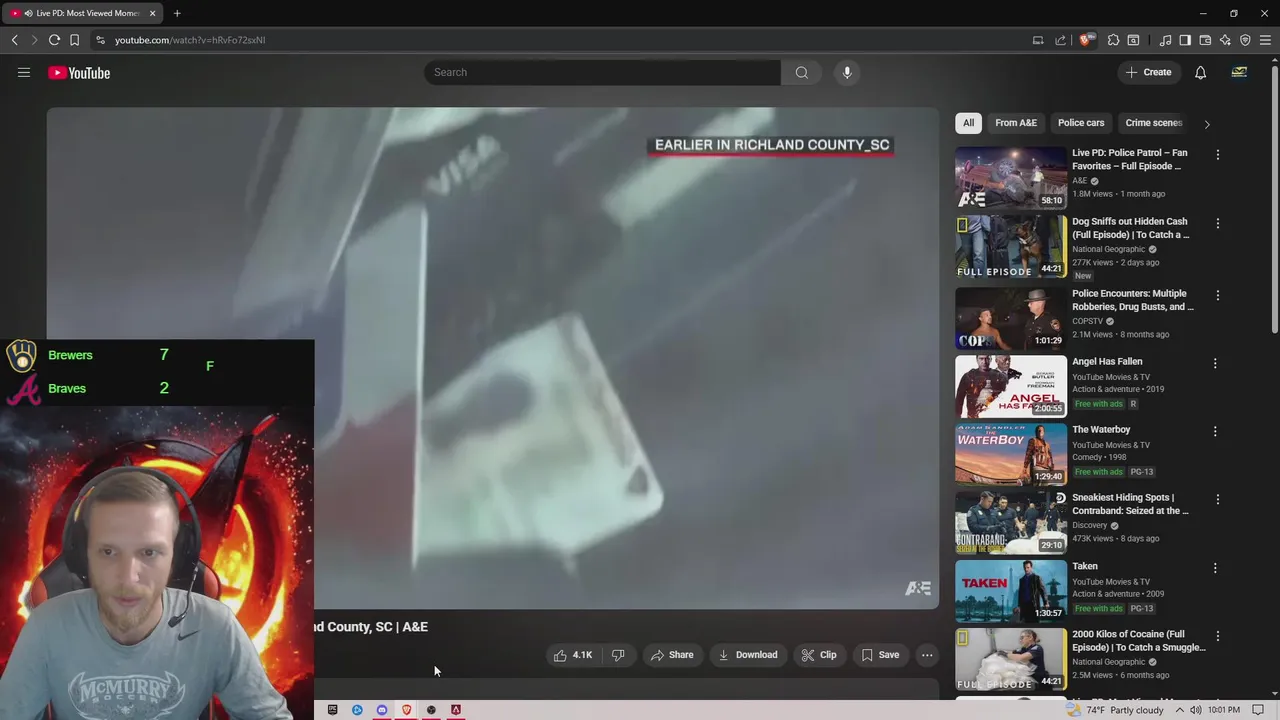Open YouTube notifications bell
This screenshot has width=1280, height=720.
click(x=1200, y=72)
